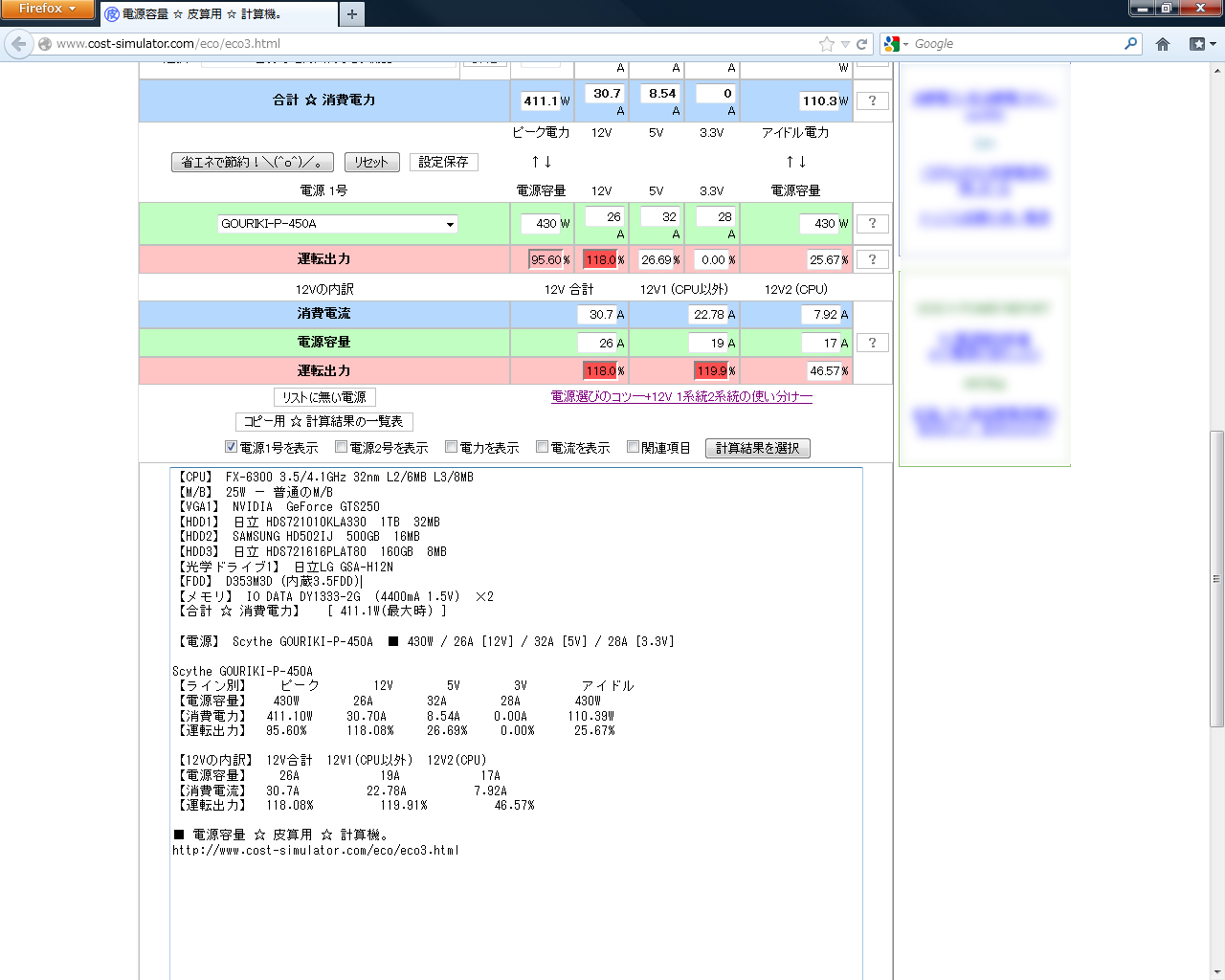Open the Firefox application menu

coord(47,9)
